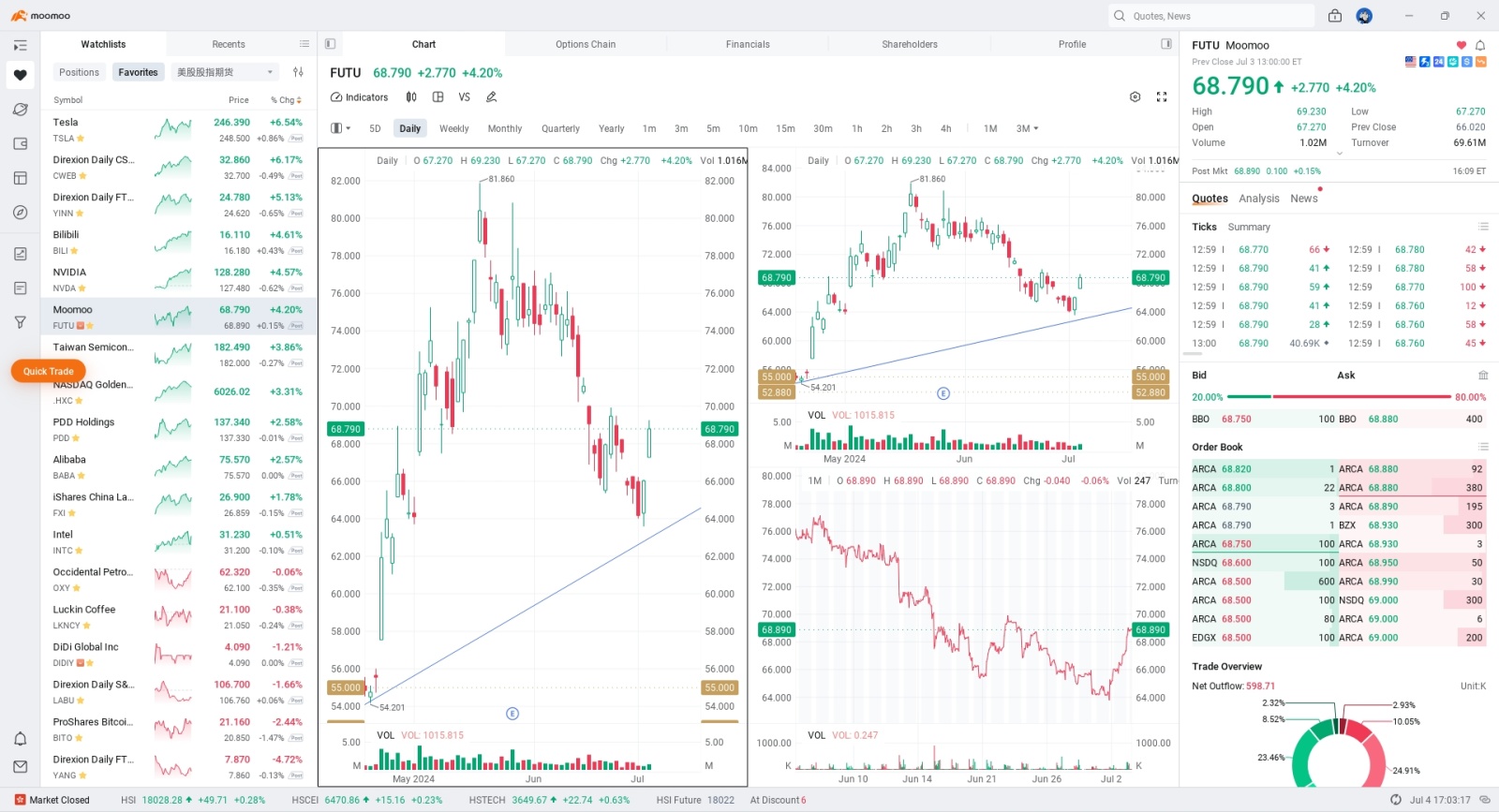Screen dimensions: 1499x812
Task: Click Market Closed status indicator
Action: click(x=52, y=800)
